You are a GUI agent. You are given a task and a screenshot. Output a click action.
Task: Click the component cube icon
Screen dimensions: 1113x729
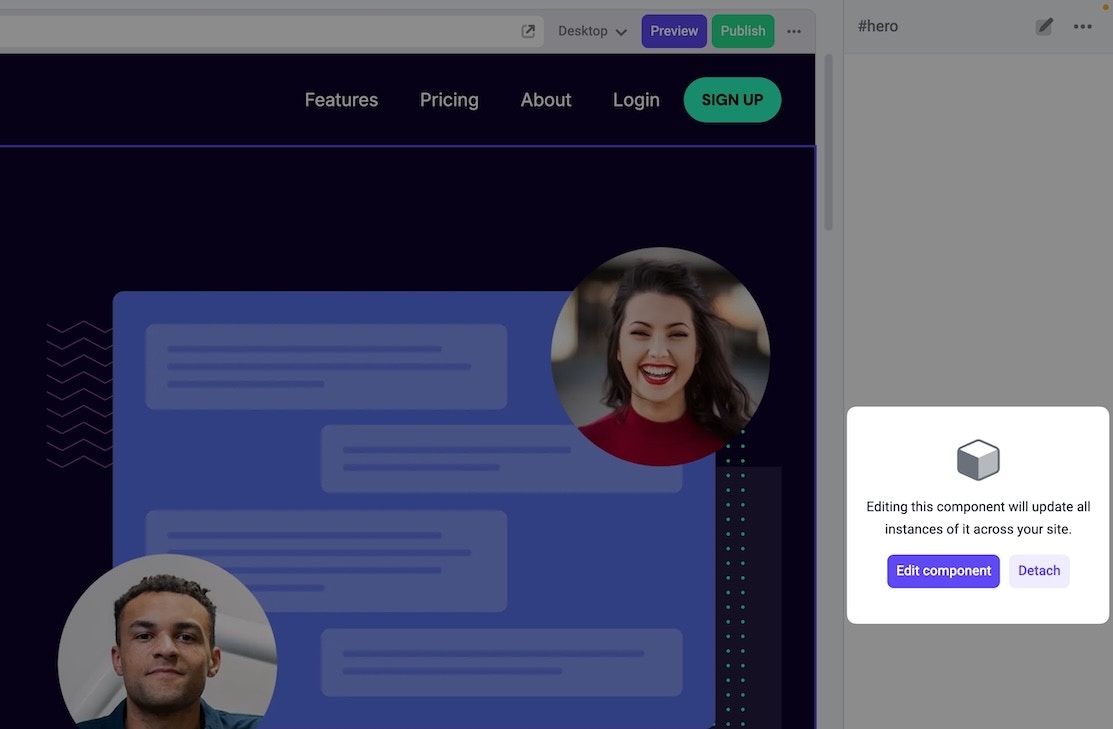977,459
